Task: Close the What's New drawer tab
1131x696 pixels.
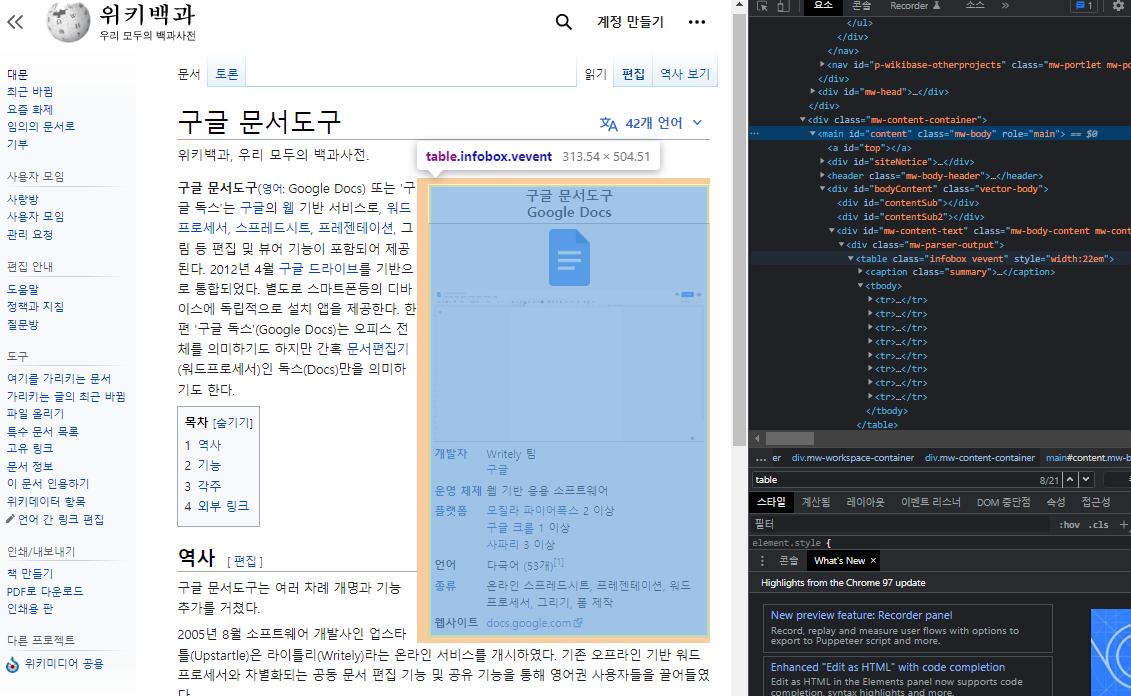Action: click(873, 560)
